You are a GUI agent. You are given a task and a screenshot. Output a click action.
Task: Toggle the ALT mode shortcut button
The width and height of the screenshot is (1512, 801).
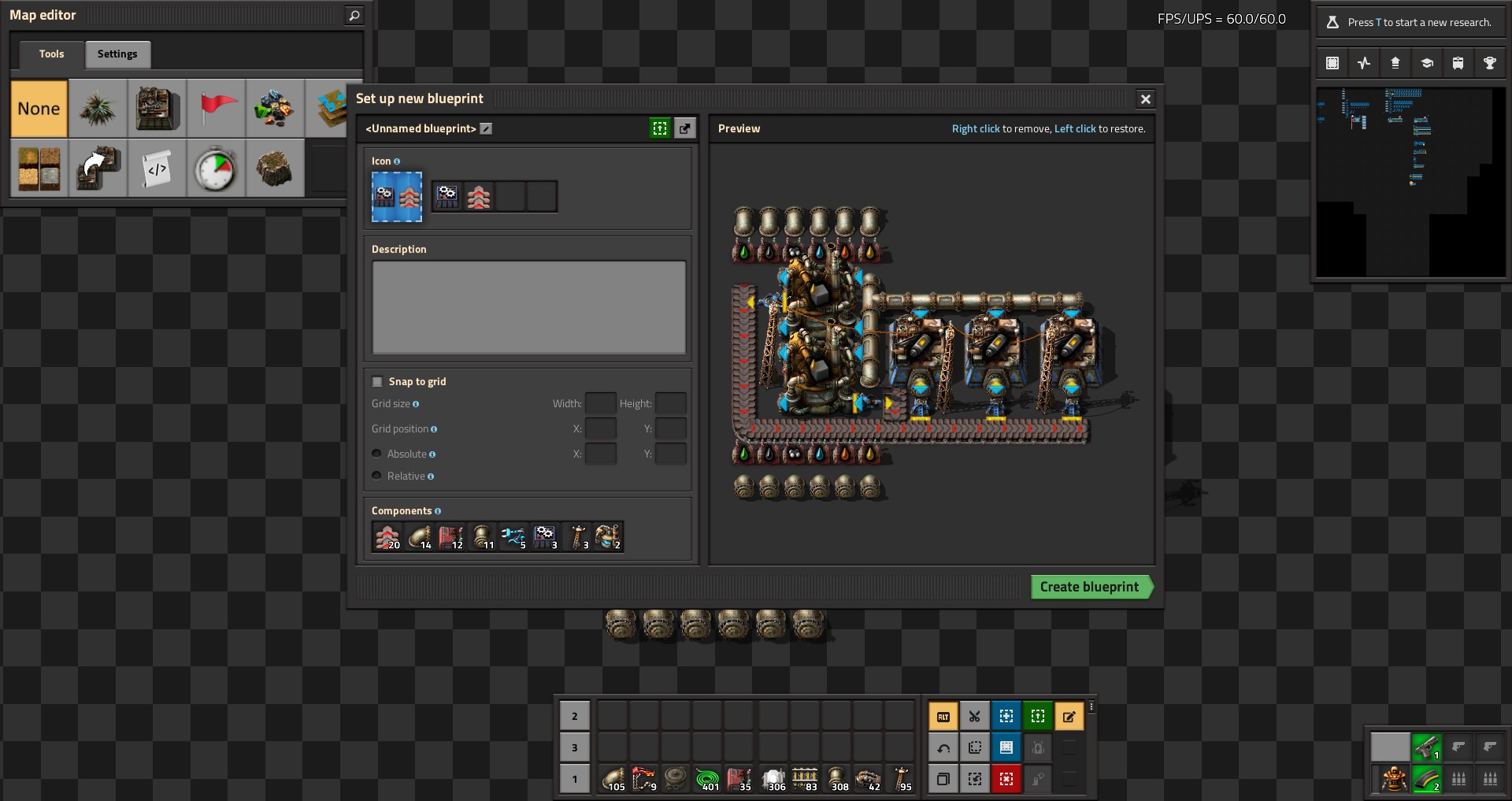coord(943,716)
